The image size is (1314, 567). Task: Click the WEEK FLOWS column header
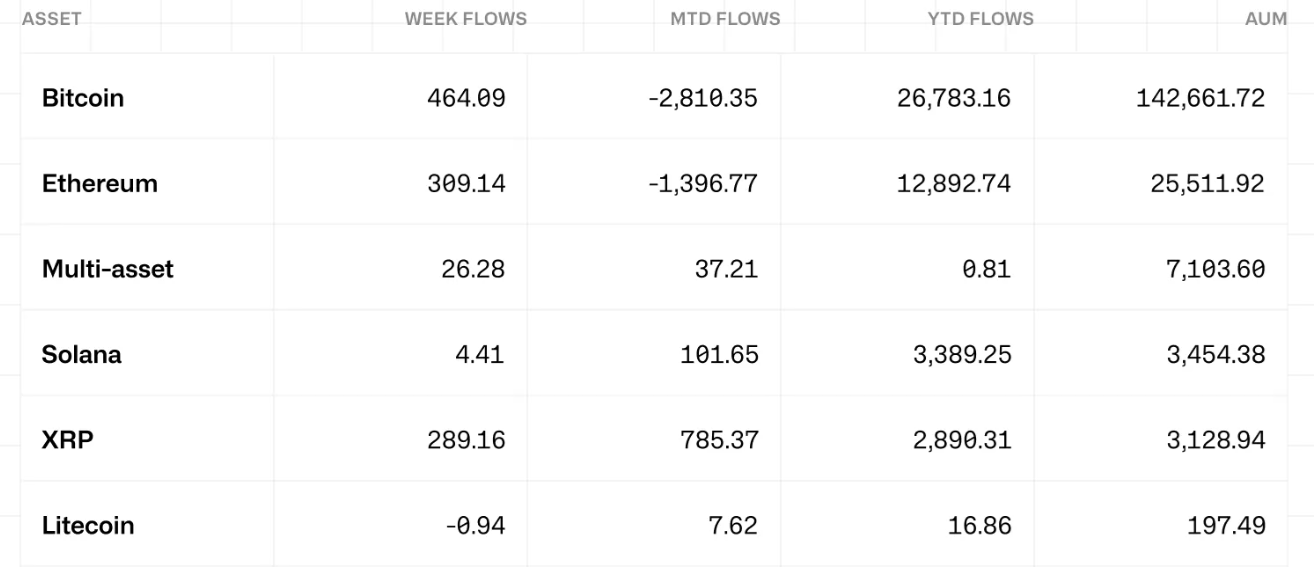pyautogui.click(x=466, y=19)
